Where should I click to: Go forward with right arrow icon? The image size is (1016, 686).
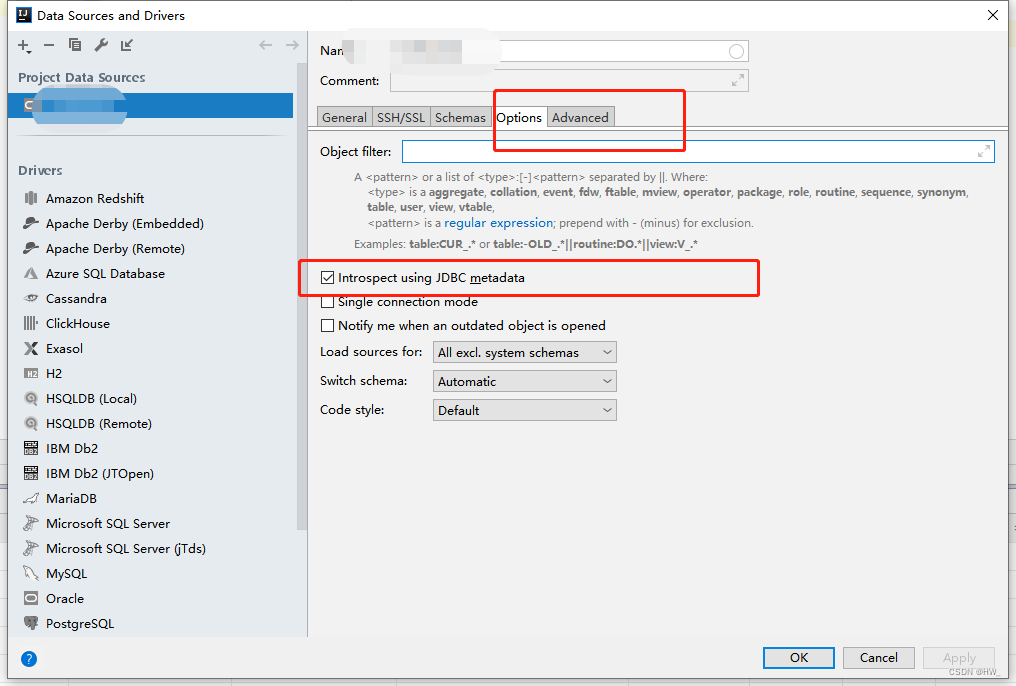click(x=292, y=45)
